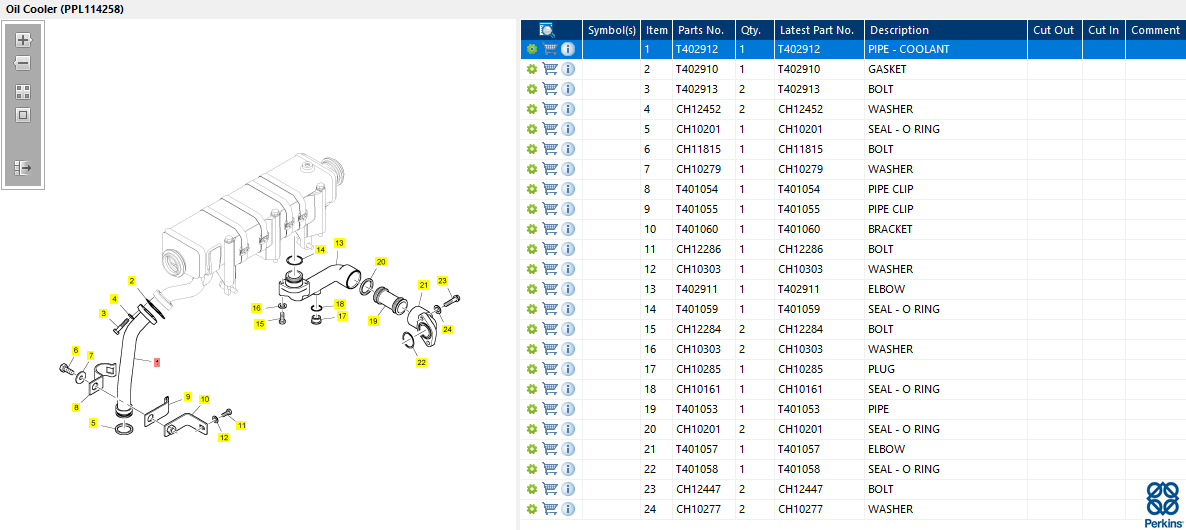This screenshot has width=1186, height=530.
Task: Add PIPE CLIP T401054 to cart
Action: (x=550, y=189)
